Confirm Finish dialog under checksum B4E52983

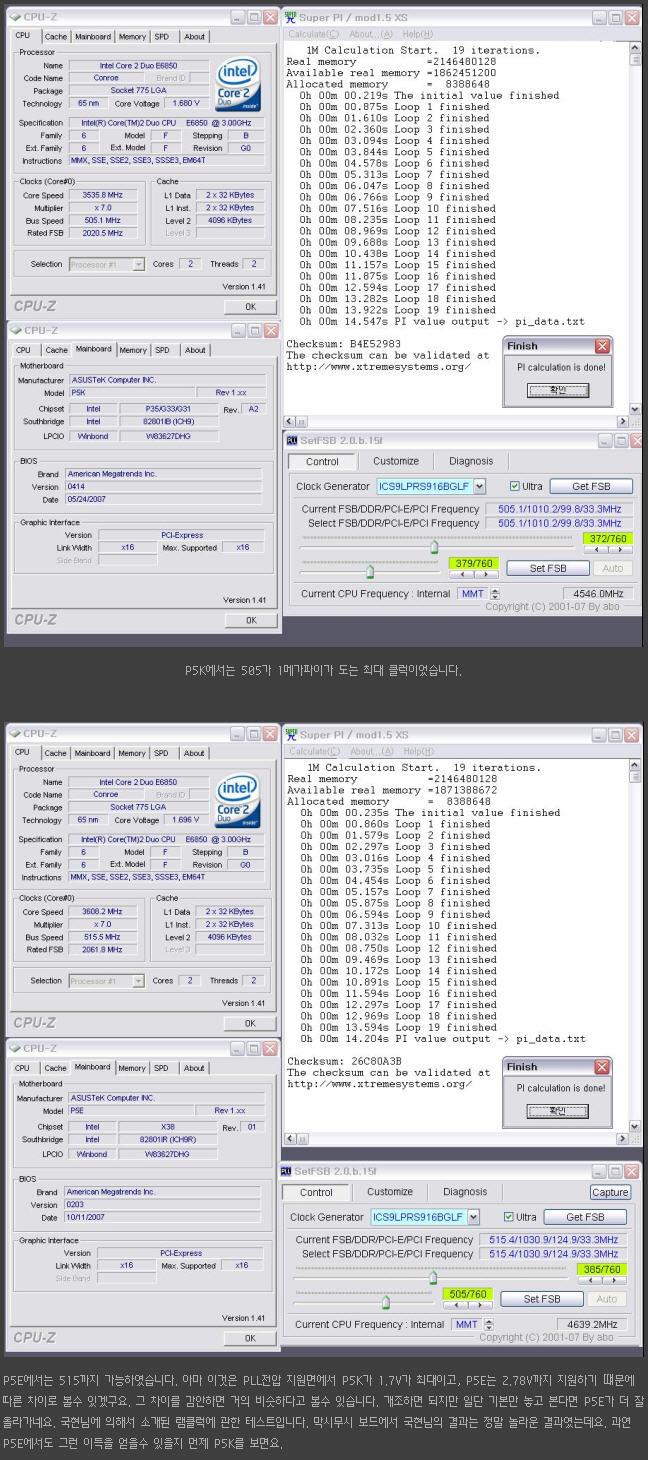[558, 390]
